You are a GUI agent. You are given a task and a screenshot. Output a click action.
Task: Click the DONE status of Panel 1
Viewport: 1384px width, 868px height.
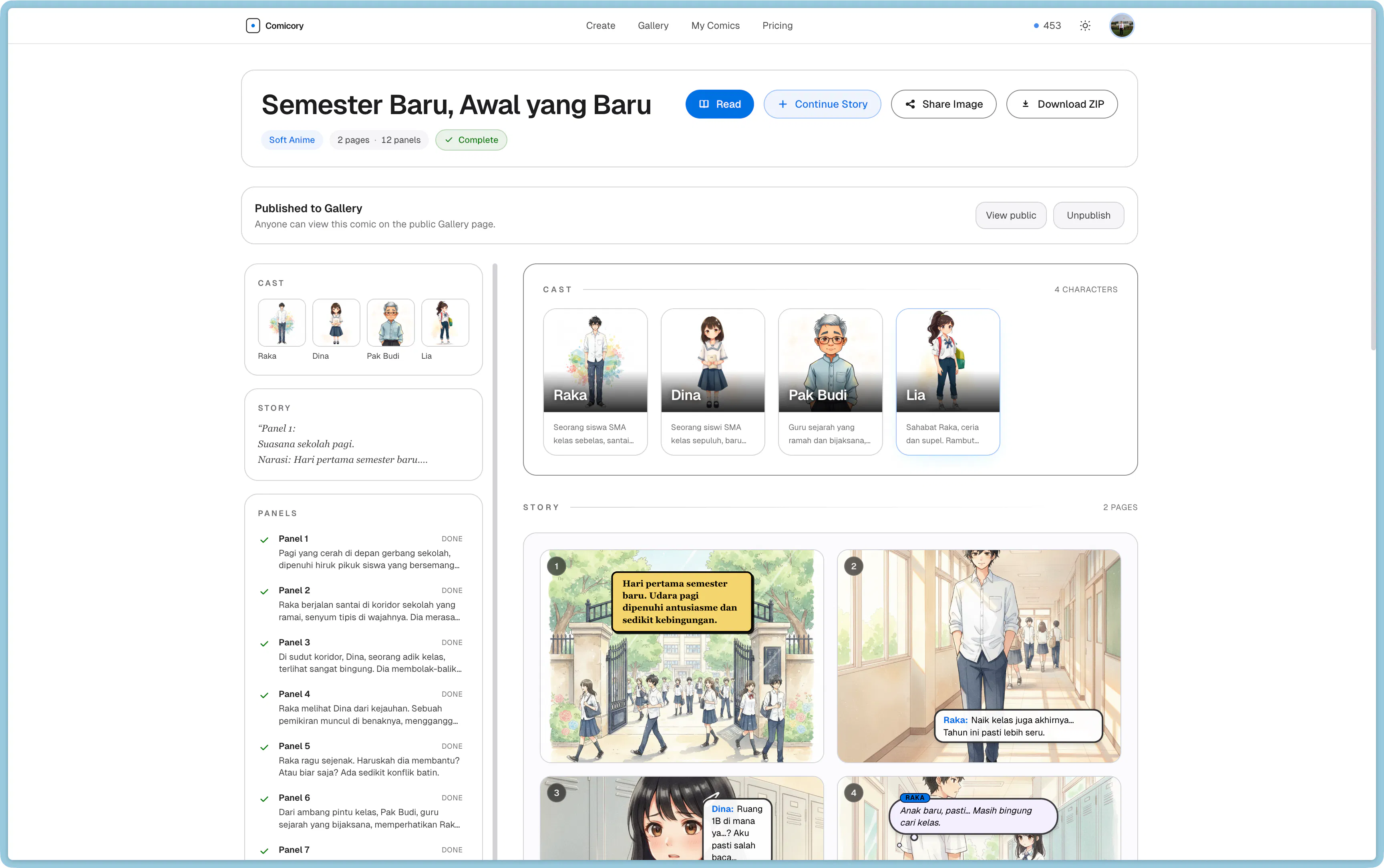click(x=452, y=539)
